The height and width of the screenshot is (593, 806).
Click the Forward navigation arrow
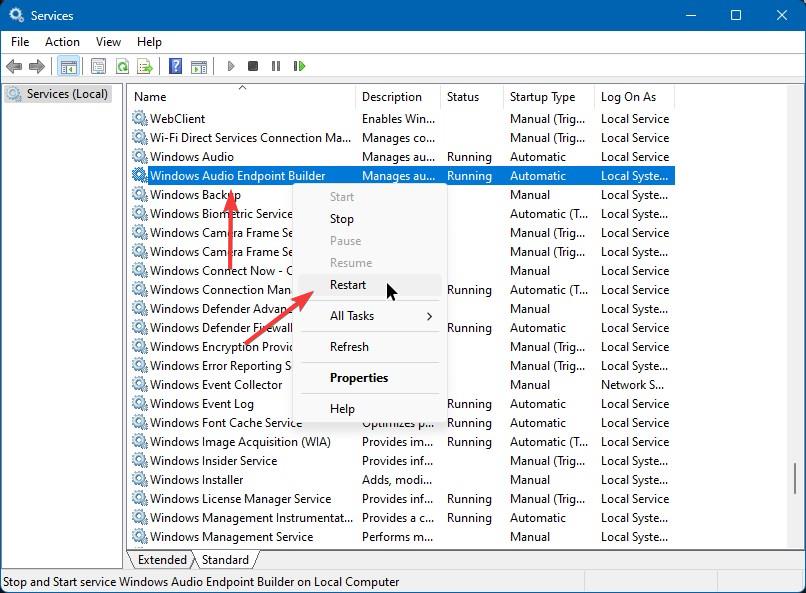coord(39,66)
